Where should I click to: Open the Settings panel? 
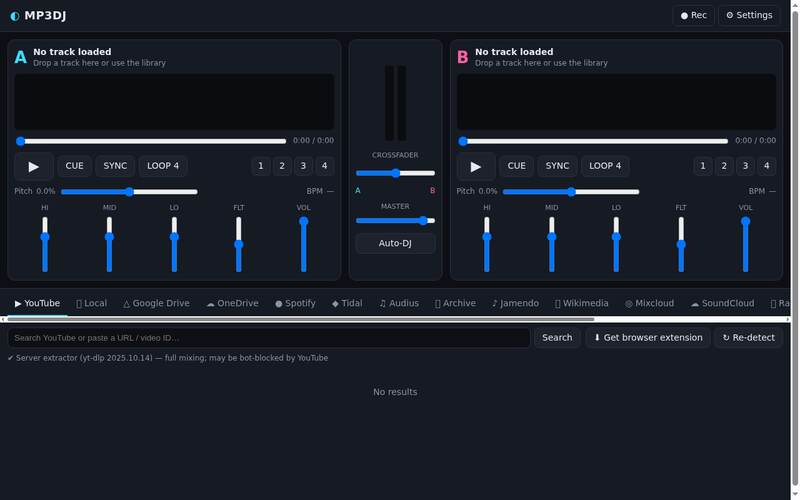(749, 15)
